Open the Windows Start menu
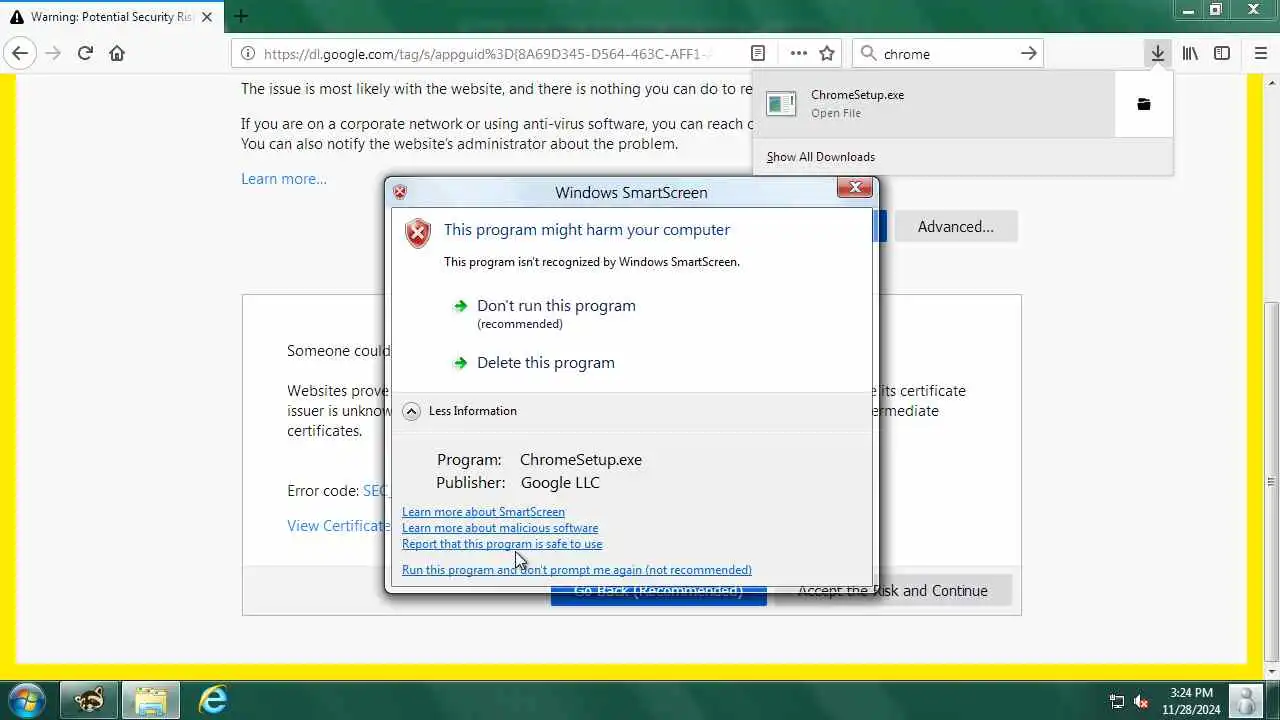The width and height of the screenshot is (1280, 720). coord(25,700)
